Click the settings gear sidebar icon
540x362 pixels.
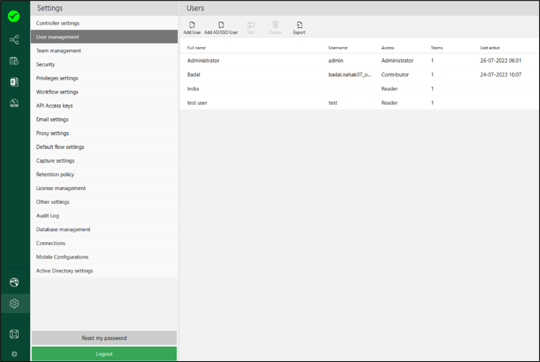click(14, 303)
